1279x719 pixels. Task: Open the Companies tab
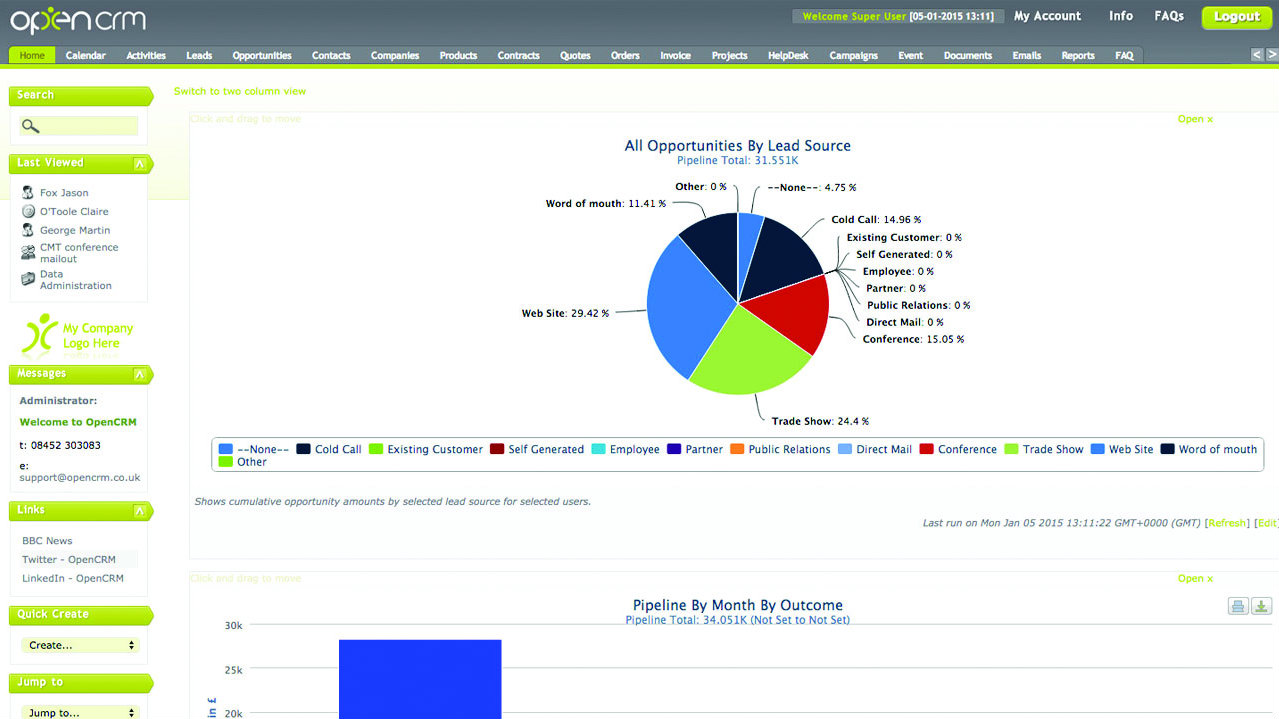[x=395, y=55]
